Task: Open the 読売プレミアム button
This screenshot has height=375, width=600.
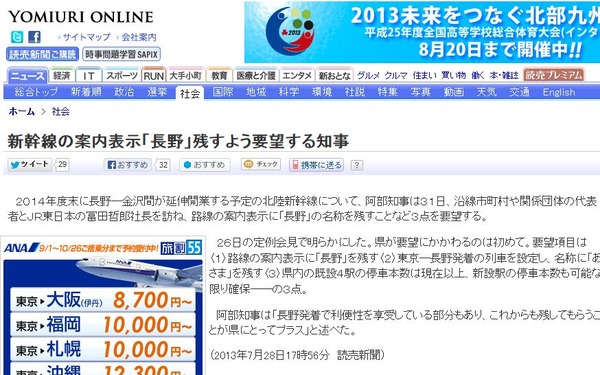Action: click(x=553, y=75)
